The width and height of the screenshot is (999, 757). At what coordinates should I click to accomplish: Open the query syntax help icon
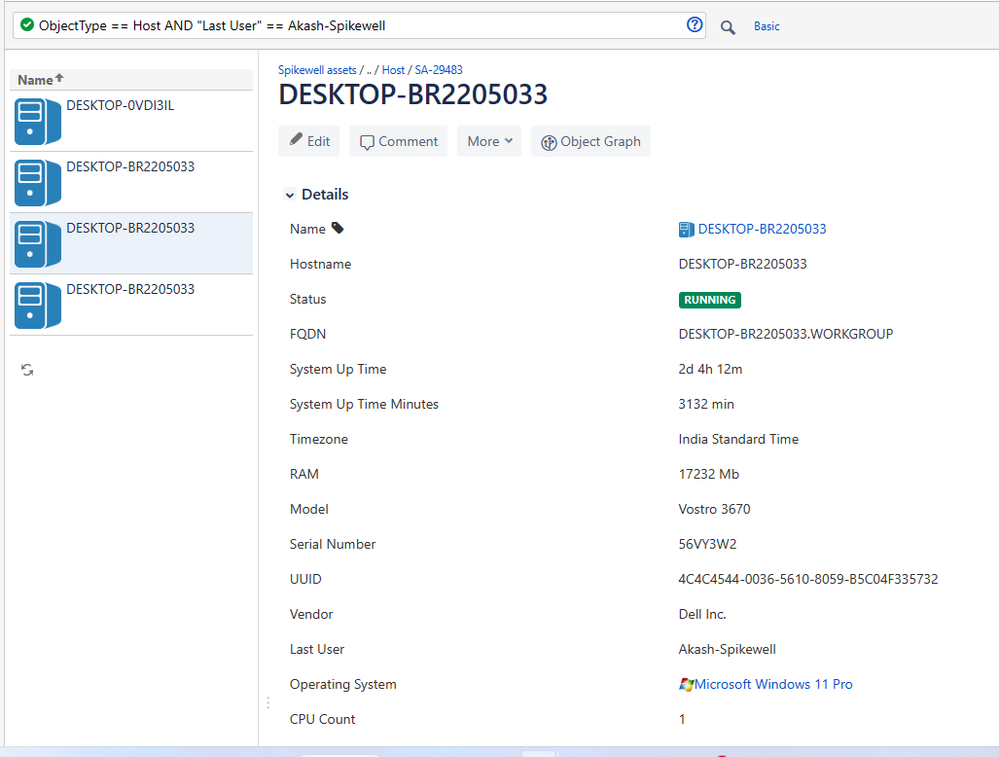tap(694, 25)
